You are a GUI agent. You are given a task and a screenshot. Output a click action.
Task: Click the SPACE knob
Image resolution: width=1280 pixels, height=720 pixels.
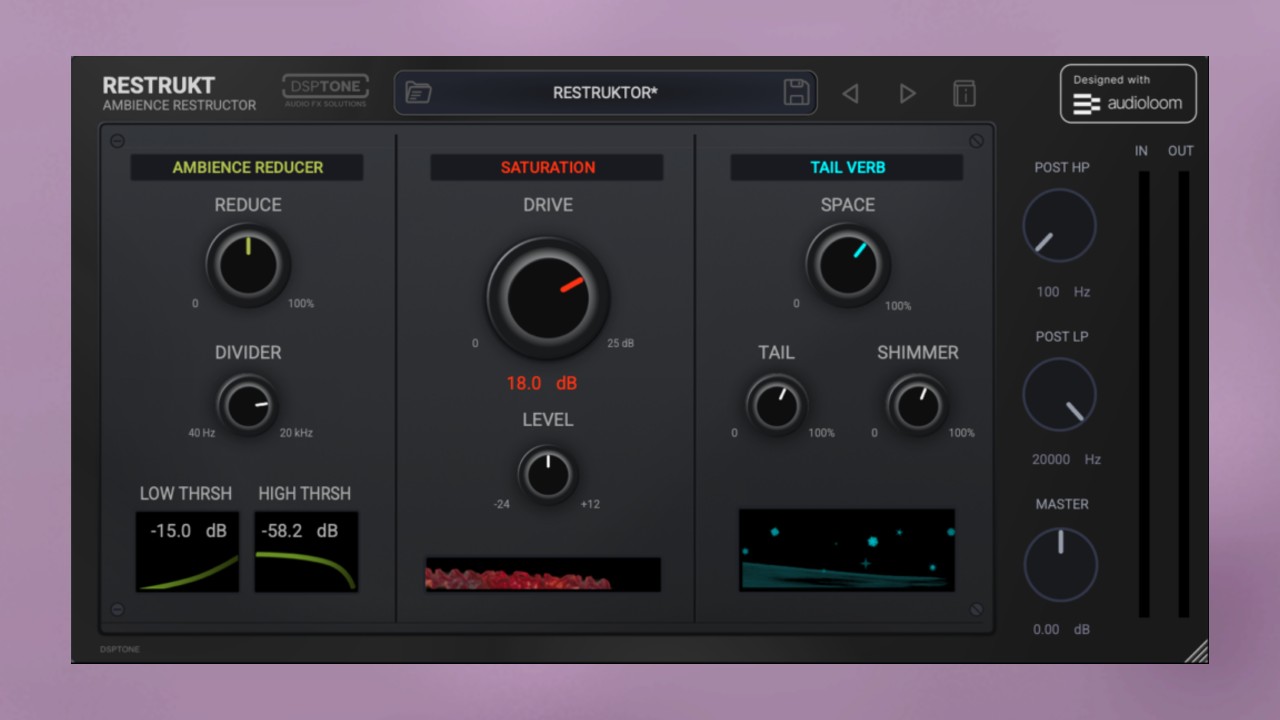point(848,265)
